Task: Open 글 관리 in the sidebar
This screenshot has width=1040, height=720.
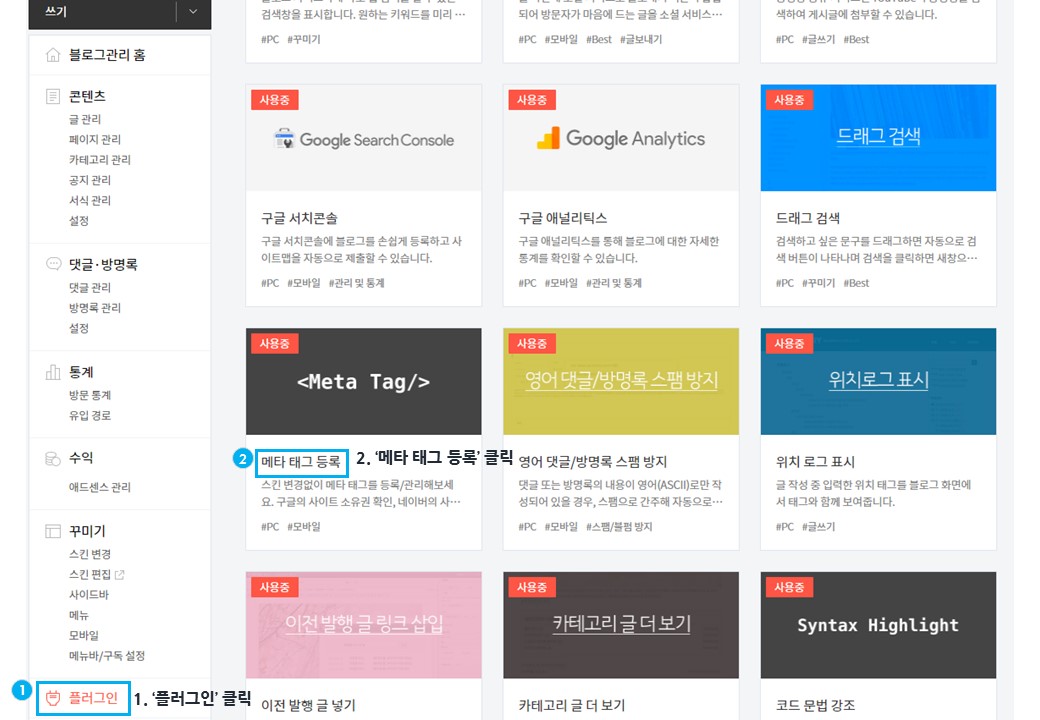Action: click(85, 119)
